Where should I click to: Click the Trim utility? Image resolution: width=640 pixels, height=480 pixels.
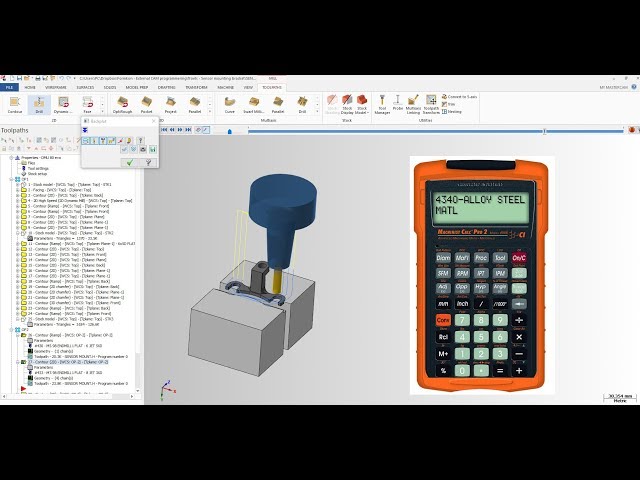[x=449, y=104]
